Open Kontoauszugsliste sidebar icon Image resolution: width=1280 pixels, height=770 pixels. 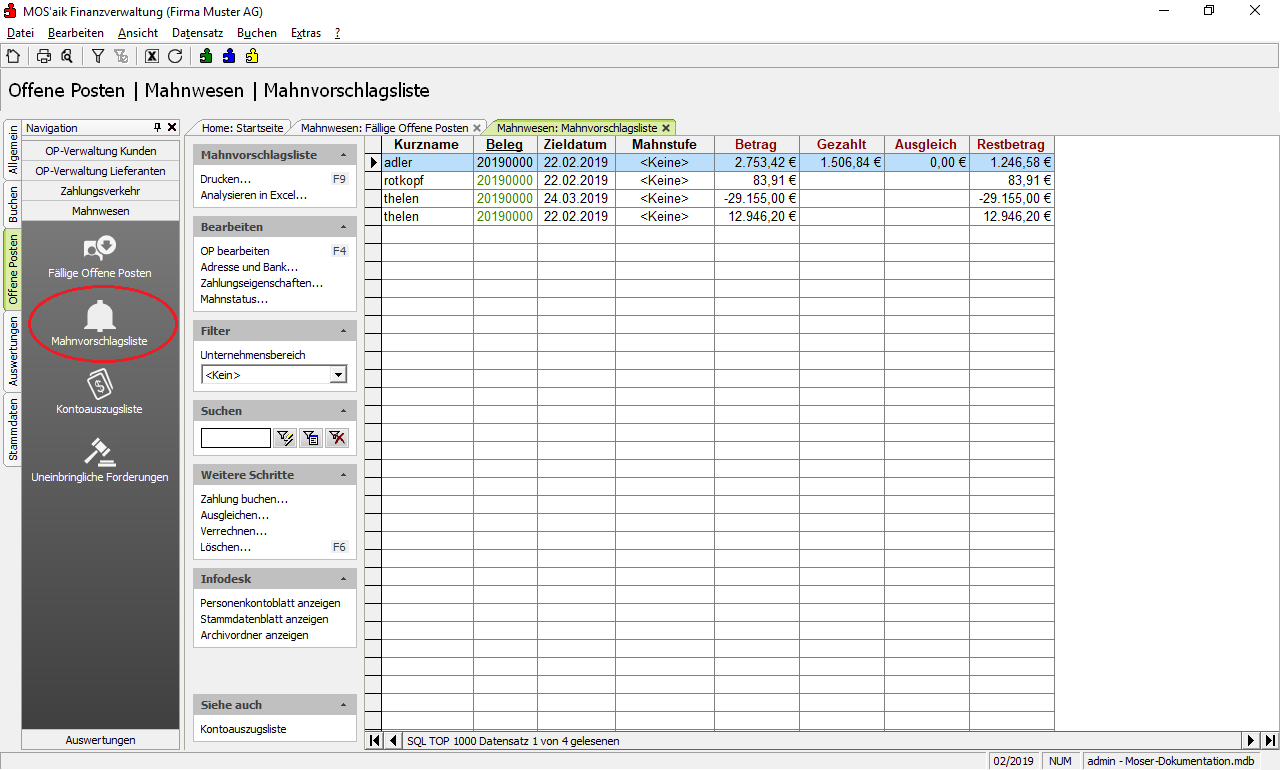[x=100, y=393]
